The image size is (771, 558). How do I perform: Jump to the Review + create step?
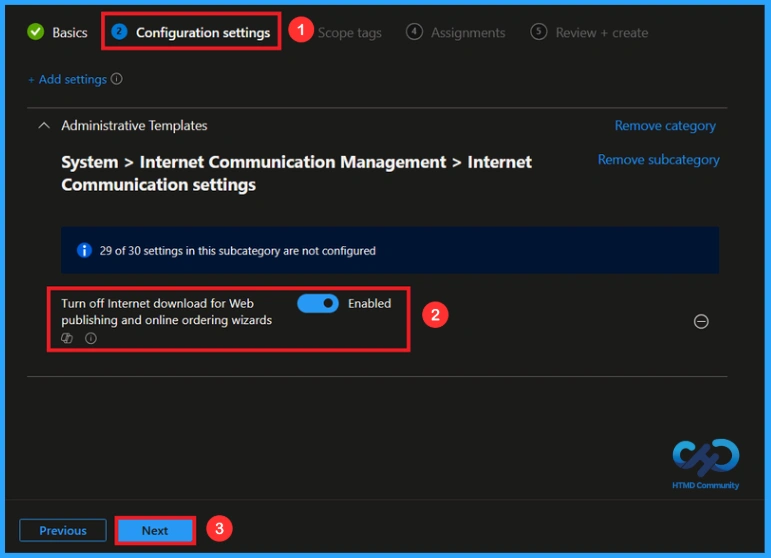click(589, 32)
